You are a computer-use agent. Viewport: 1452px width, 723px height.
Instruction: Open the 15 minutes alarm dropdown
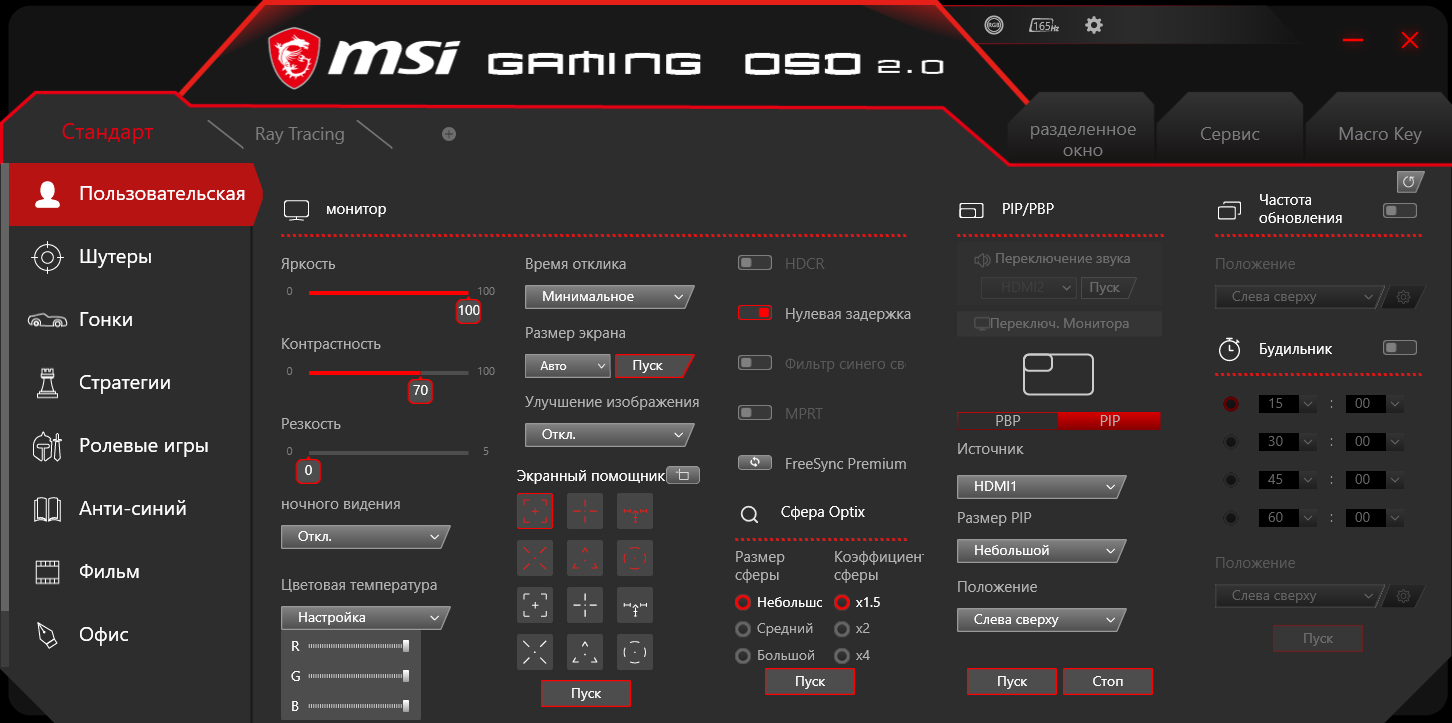[x=1286, y=404]
